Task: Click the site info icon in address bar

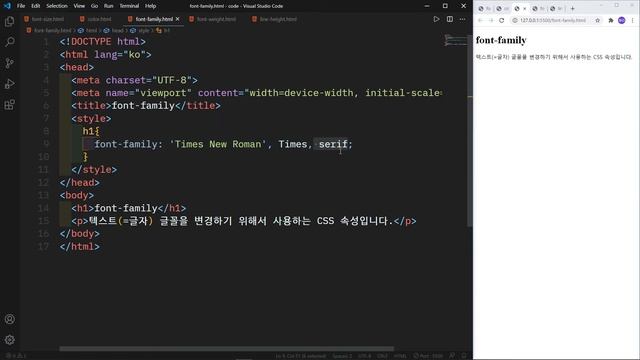Action: [x=515, y=20]
